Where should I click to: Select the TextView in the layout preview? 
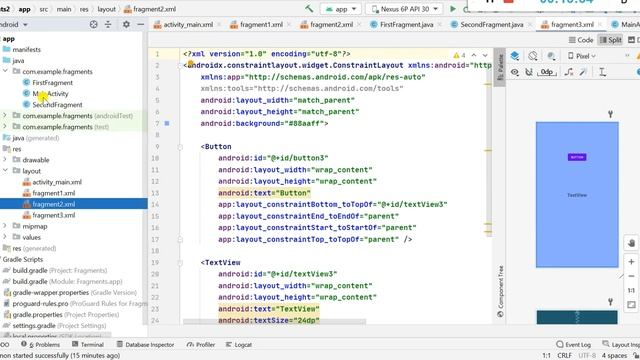(x=577, y=195)
